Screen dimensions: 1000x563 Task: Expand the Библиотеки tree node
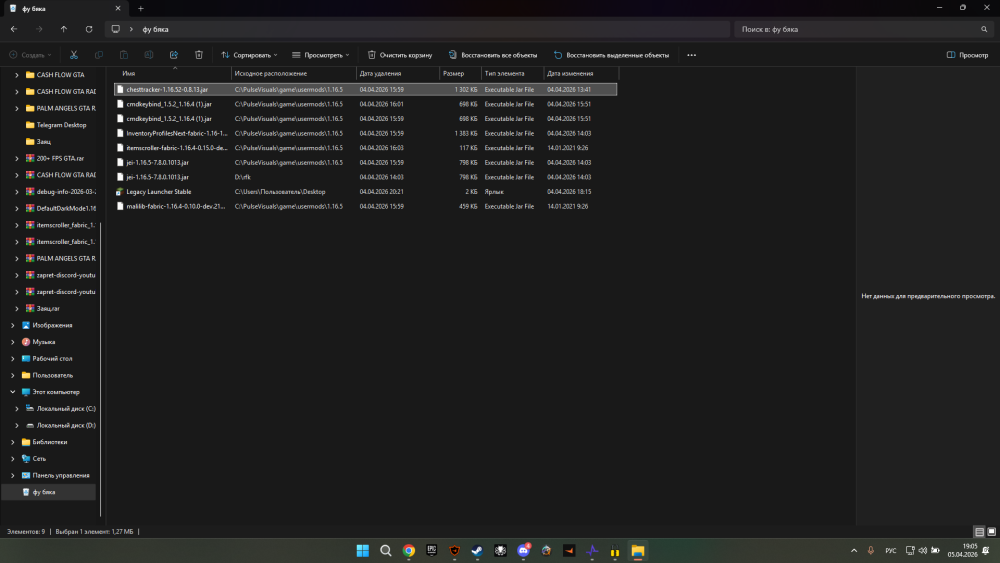tap(13, 442)
